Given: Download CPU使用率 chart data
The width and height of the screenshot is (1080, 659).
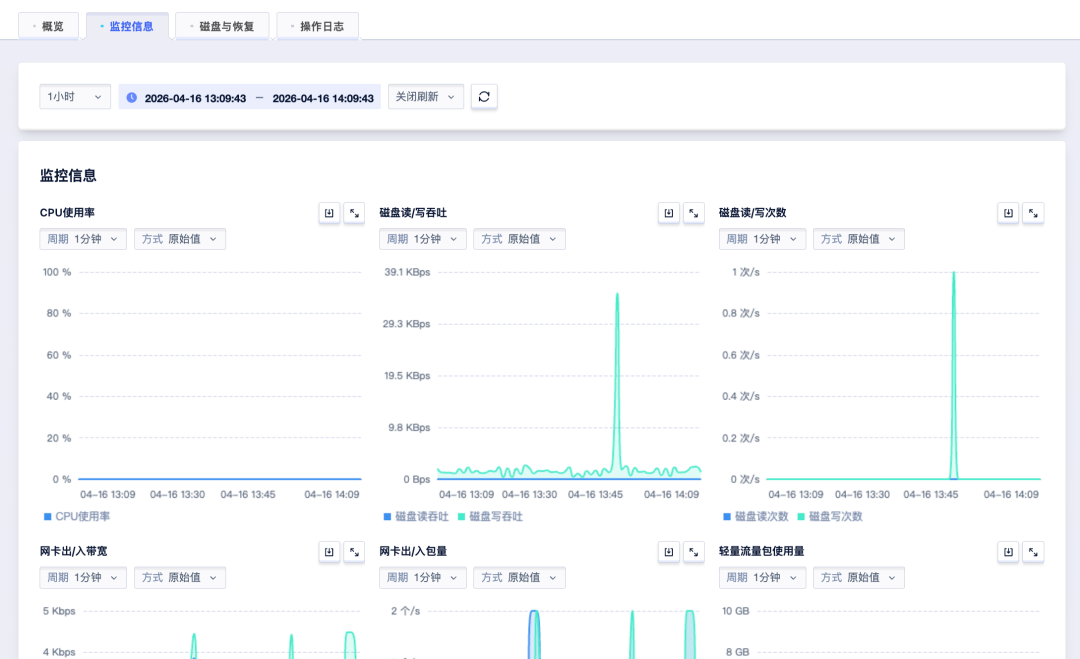Looking at the screenshot, I should click(329, 213).
